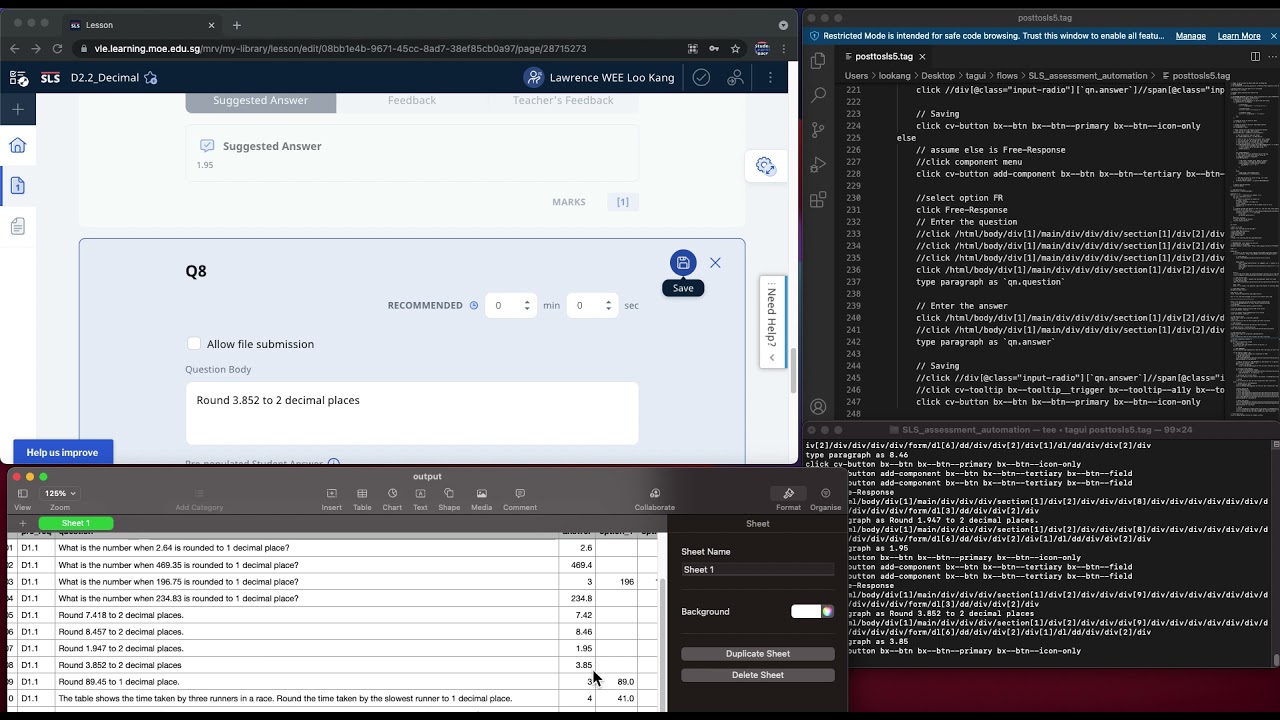Open VS Code Source Control icon
This screenshot has width=1280, height=720.
pyautogui.click(x=818, y=129)
